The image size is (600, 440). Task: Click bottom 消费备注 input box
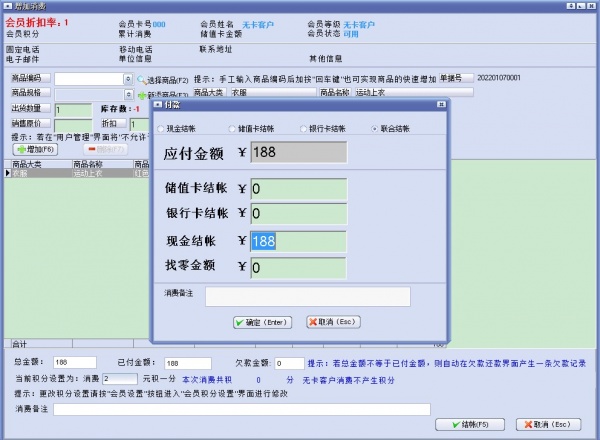pos(242,409)
